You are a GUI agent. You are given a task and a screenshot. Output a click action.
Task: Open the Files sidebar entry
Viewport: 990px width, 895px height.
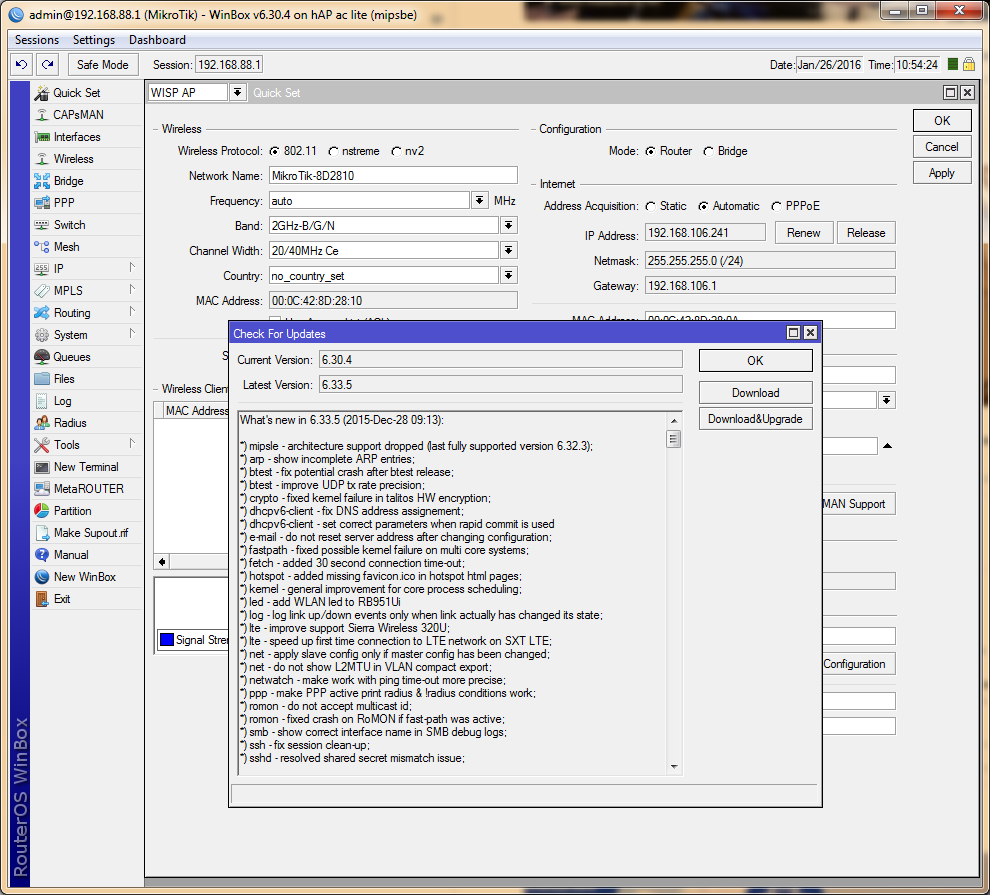click(x=64, y=379)
